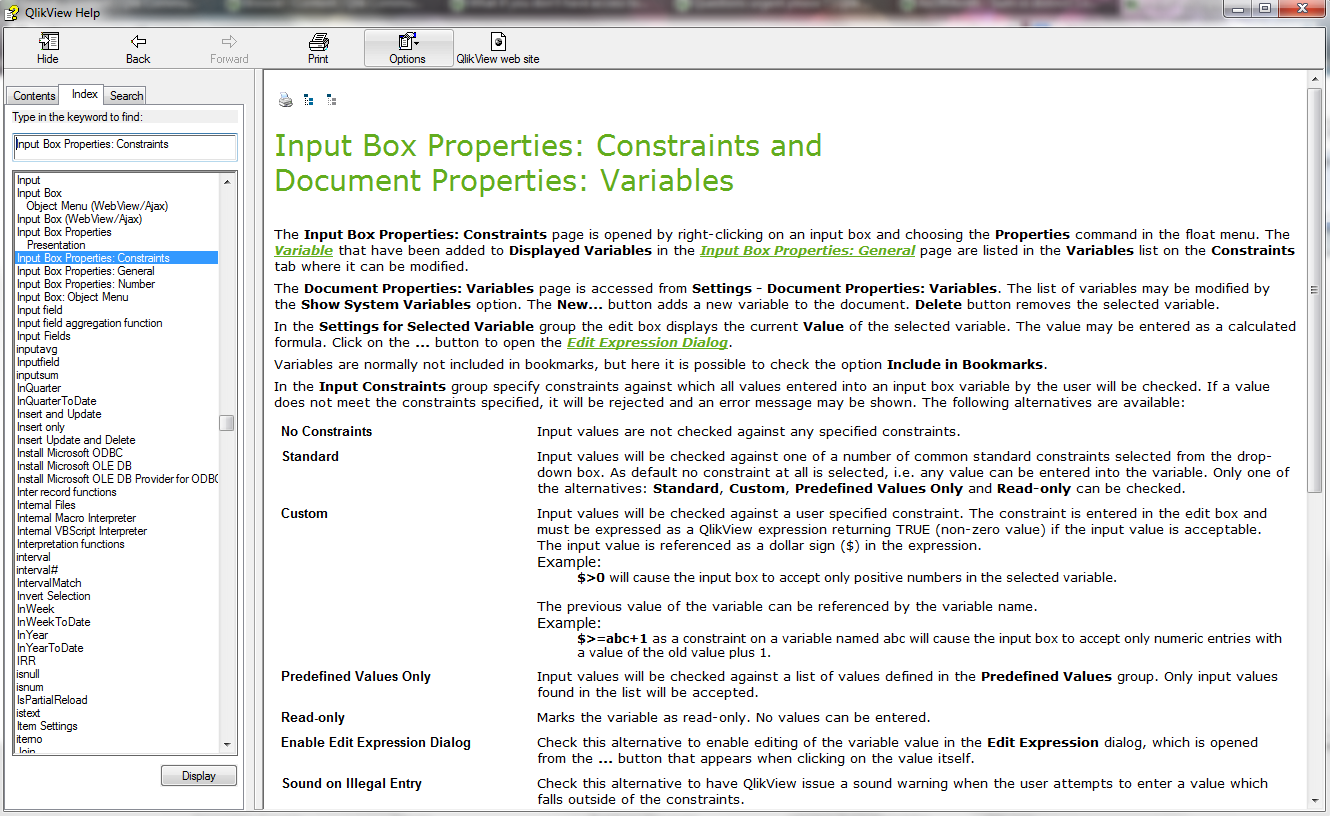Image resolution: width=1330 pixels, height=816 pixels.
Task: Select "IntervalMatch" in the index list
Action: (x=49, y=583)
